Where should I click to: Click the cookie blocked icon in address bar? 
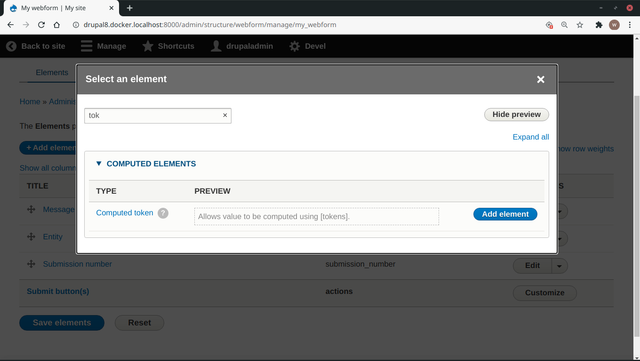pyautogui.click(x=549, y=25)
